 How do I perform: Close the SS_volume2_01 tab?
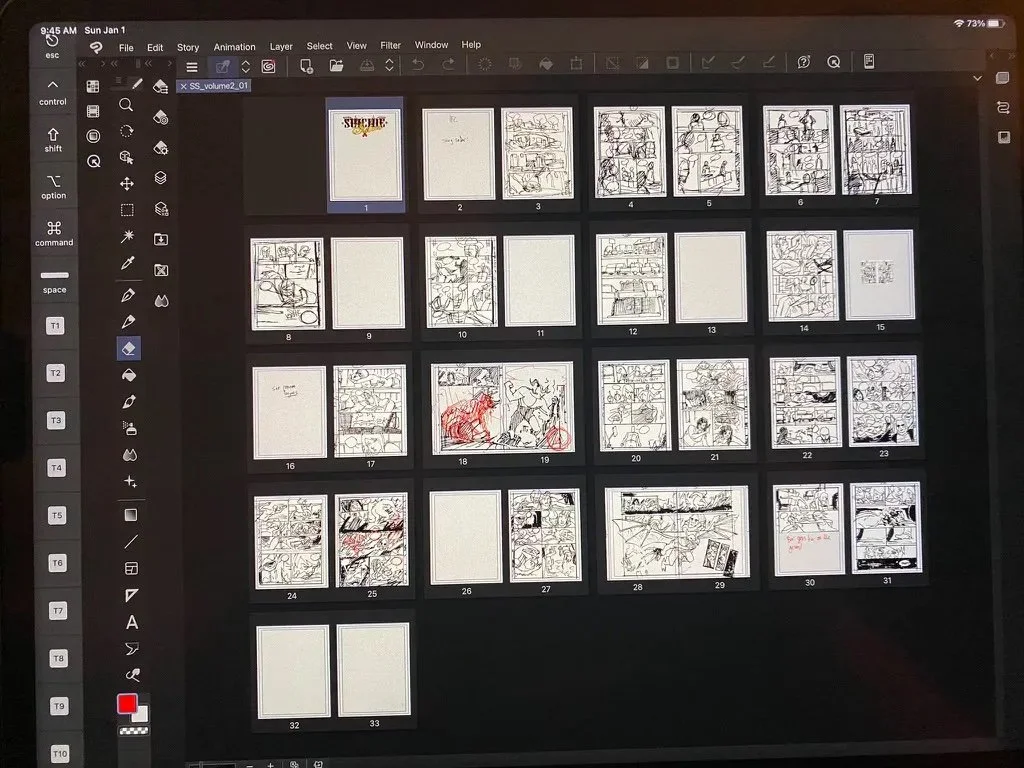pyautogui.click(x=184, y=86)
